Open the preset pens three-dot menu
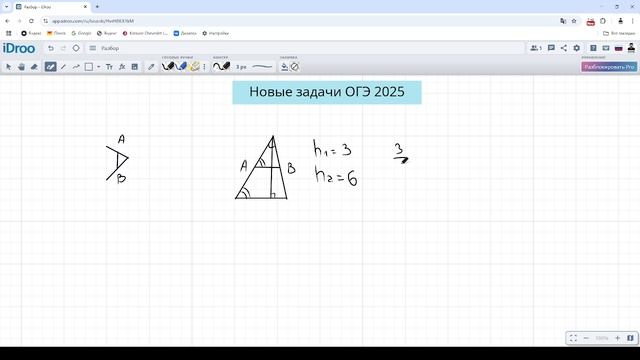 pos(204,67)
